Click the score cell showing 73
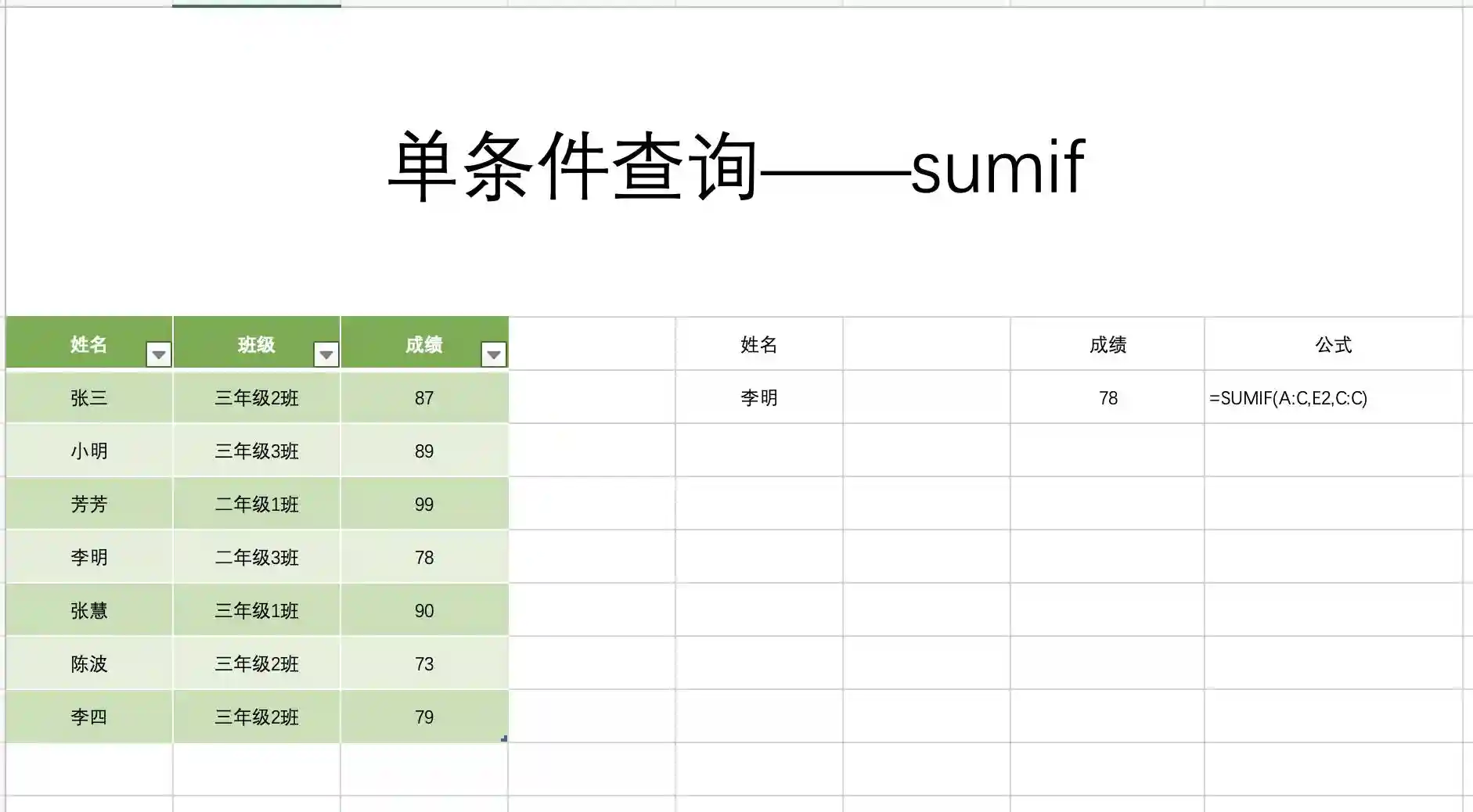Screen dimensions: 1473x812 tap(424, 664)
